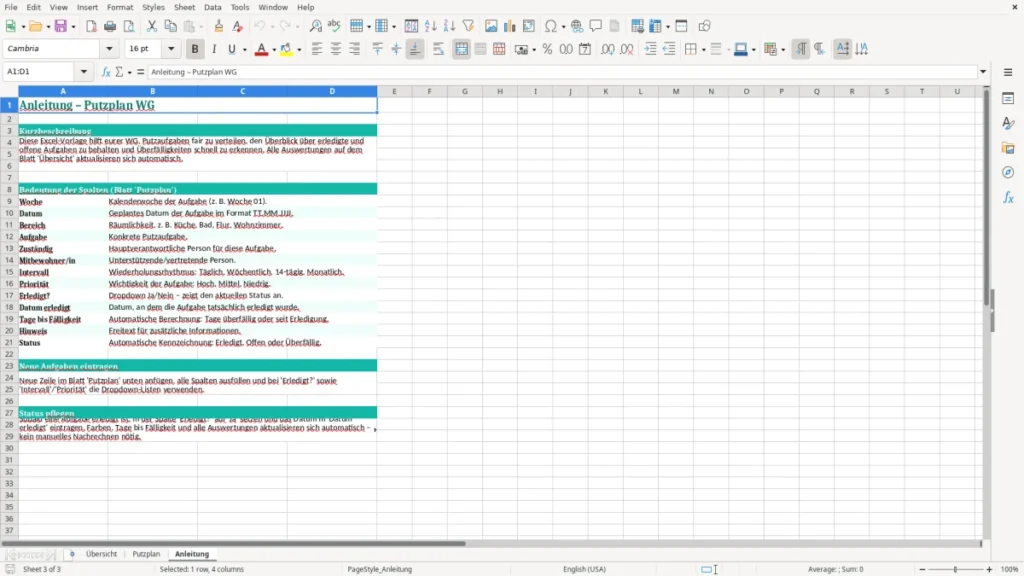Toggle Bold formatting
This screenshot has height=576, width=1024.
[x=195, y=49]
